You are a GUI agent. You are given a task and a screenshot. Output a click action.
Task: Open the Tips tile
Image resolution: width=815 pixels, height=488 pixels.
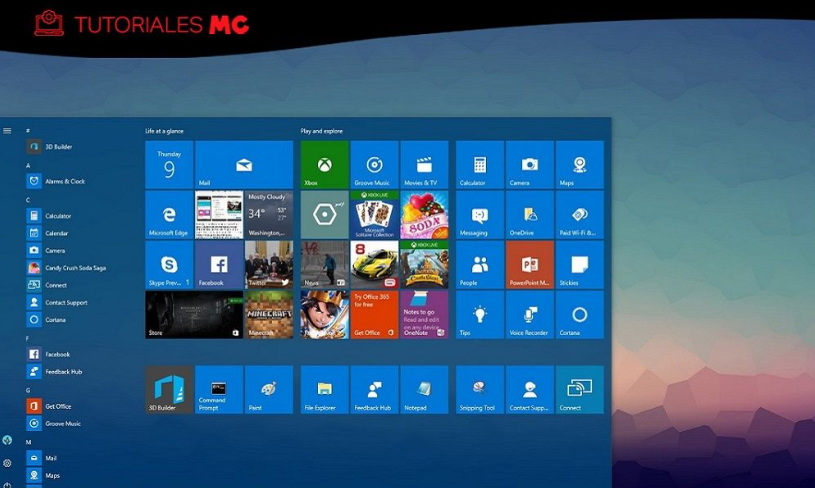(x=480, y=314)
